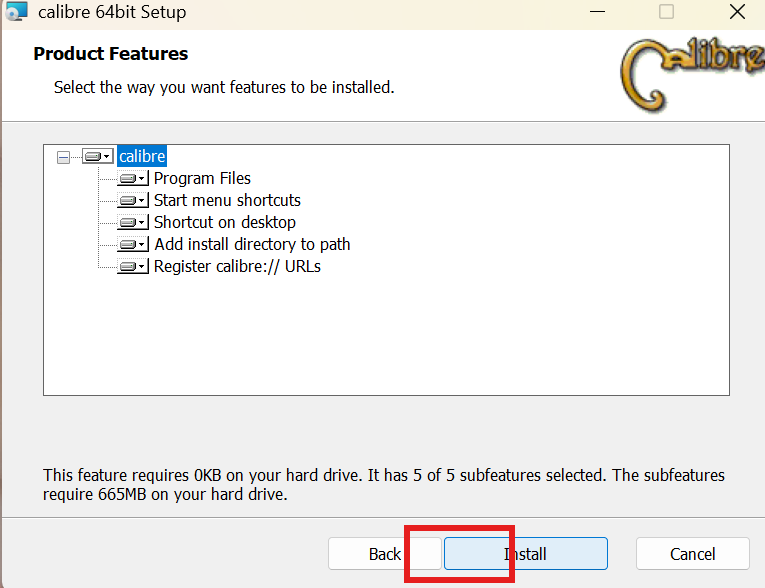This screenshot has height=588, width=765.
Task: Open the calibre root feature install dropdown
Action: coord(98,156)
